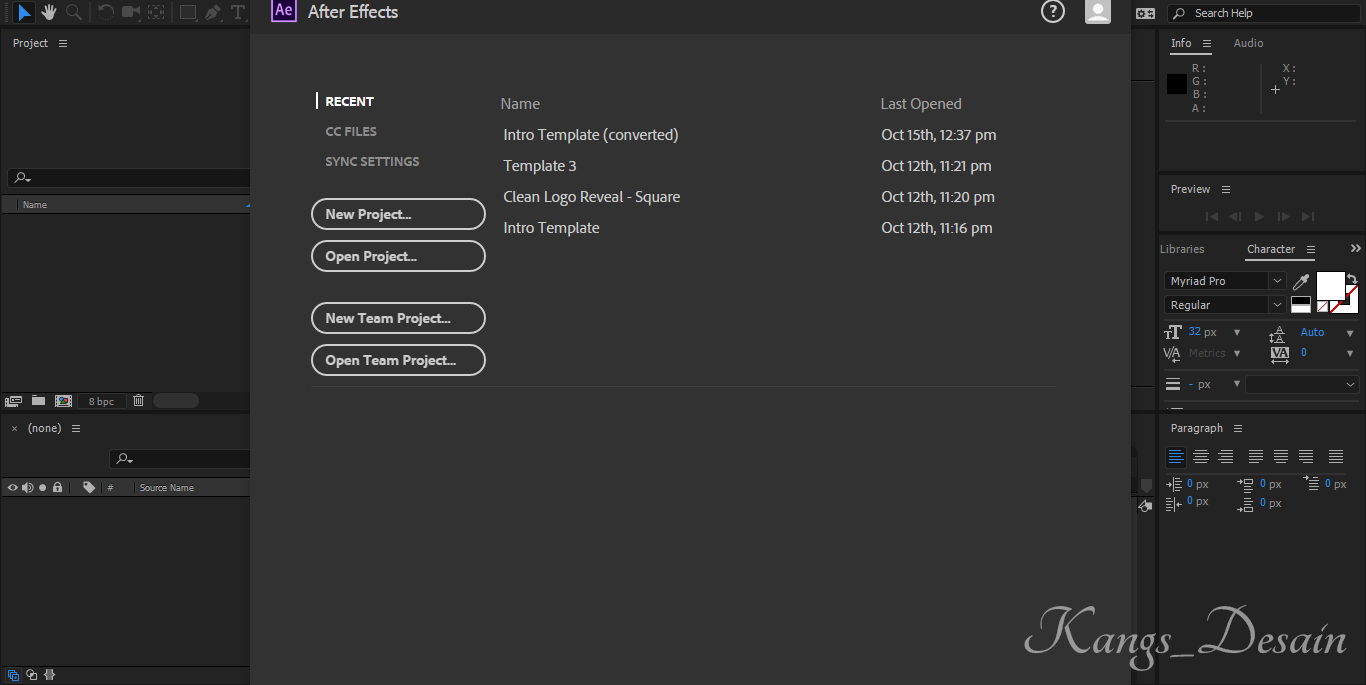Step forward one frame in Preview panel
The height and width of the screenshot is (685, 1366).
tap(1283, 216)
